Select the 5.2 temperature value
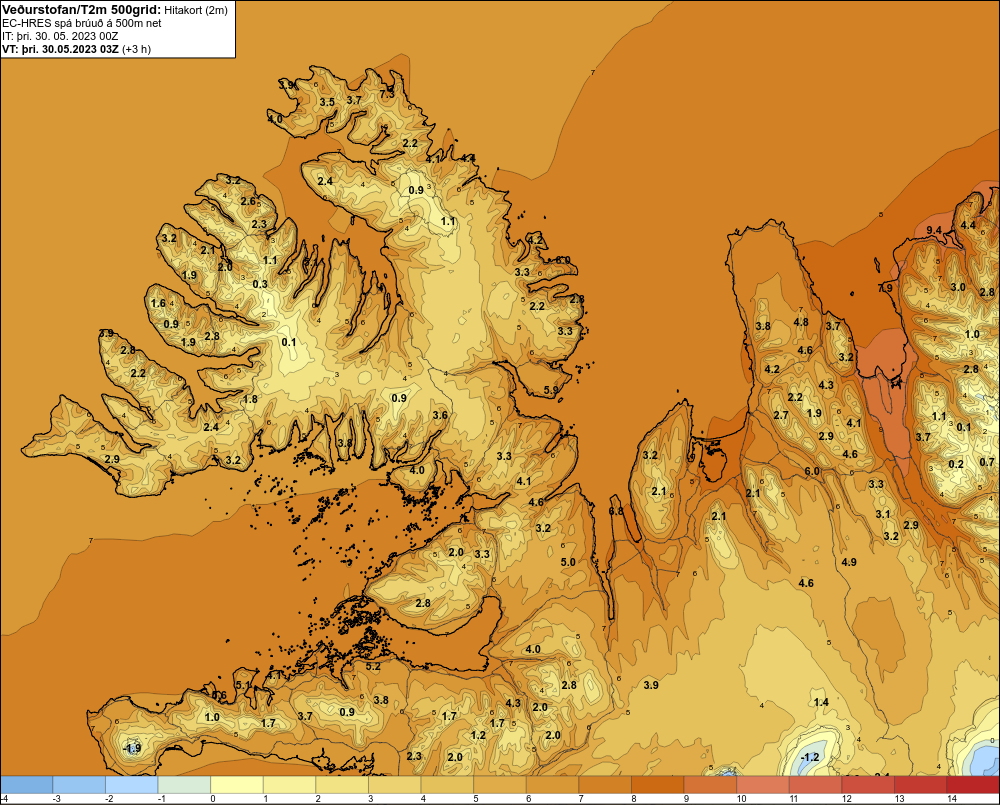 click(373, 667)
